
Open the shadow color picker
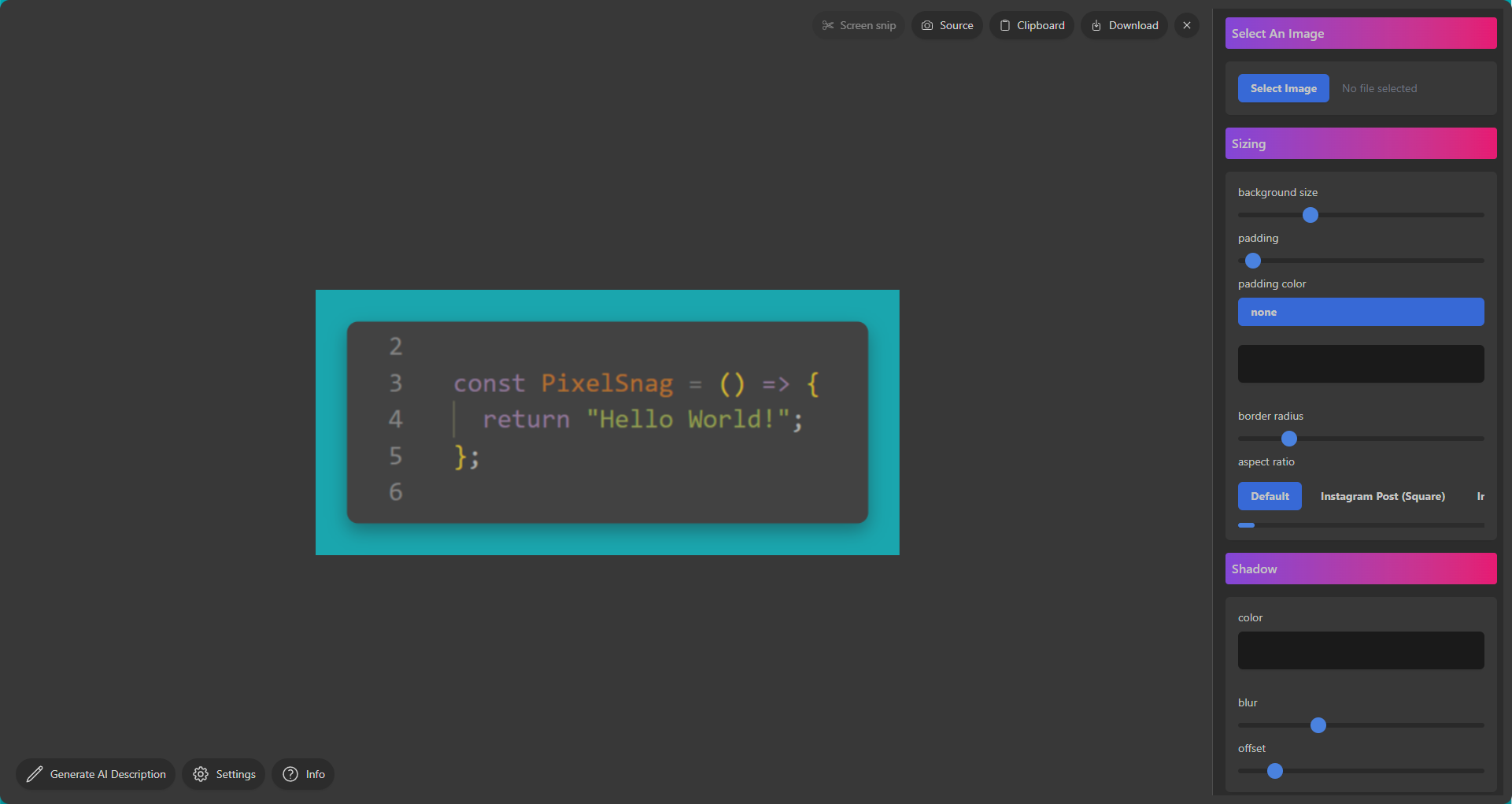[x=1360, y=650]
